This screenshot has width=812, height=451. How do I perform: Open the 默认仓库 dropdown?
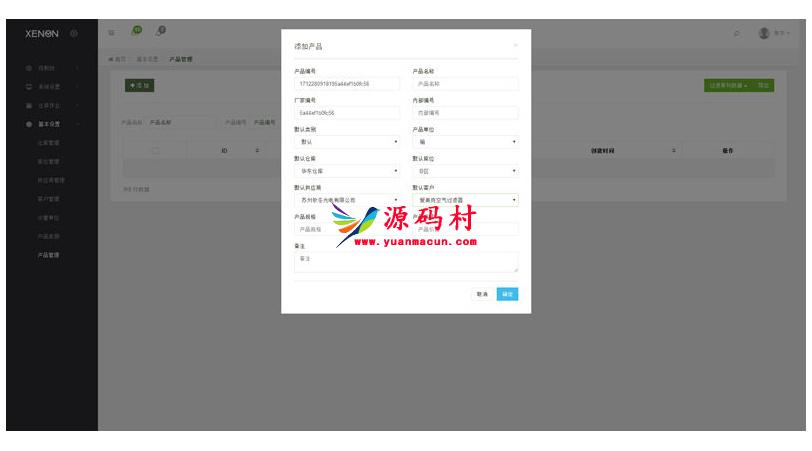tap(346, 171)
